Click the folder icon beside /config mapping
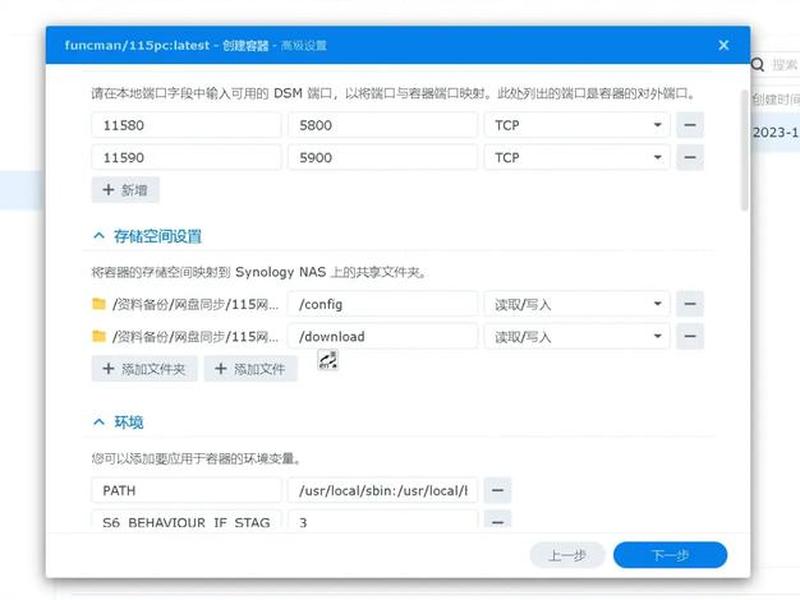This screenshot has width=800, height=600. (x=98, y=304)
